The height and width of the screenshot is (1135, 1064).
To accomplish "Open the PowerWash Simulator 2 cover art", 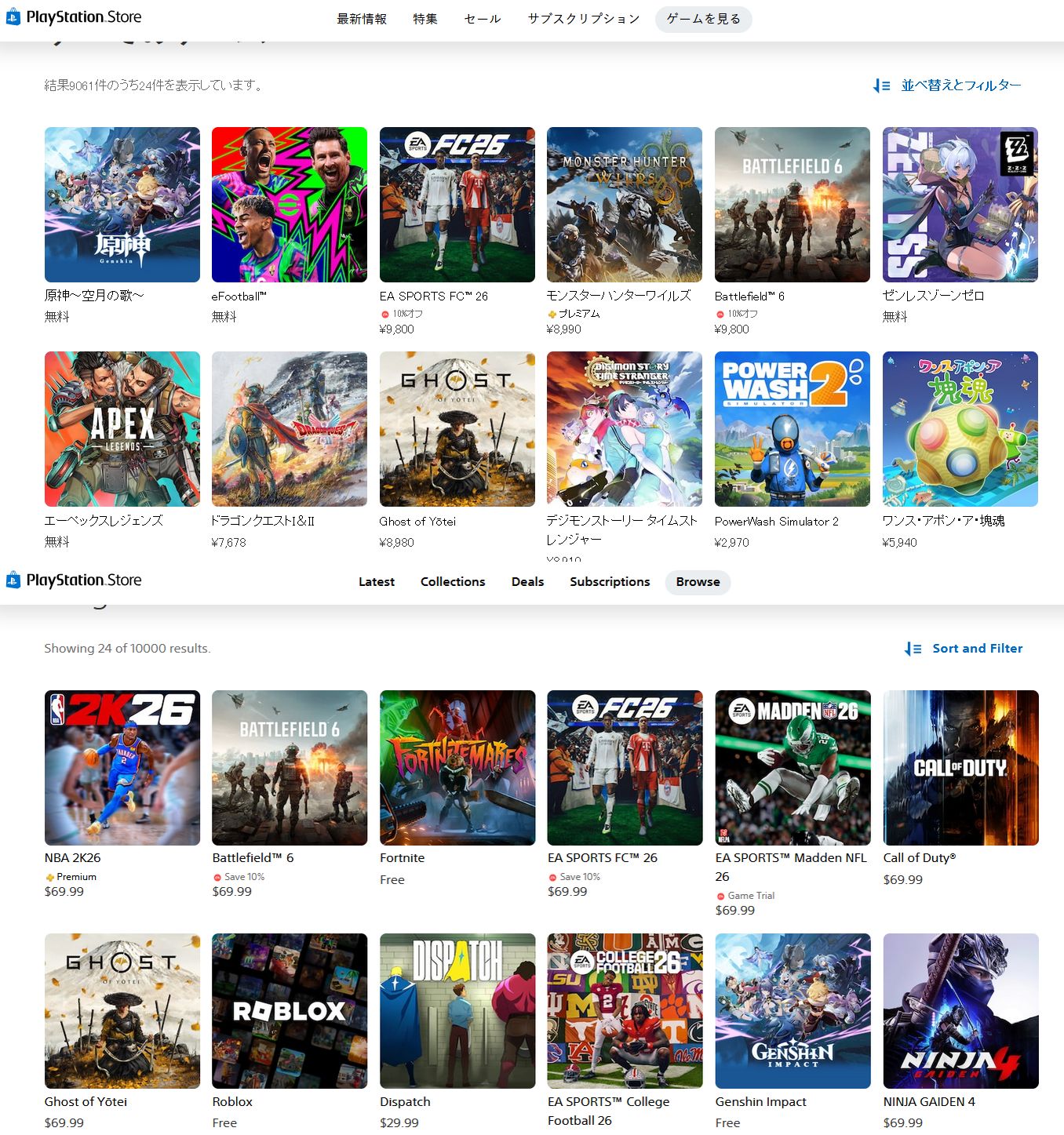I will [x=793, y=429].
